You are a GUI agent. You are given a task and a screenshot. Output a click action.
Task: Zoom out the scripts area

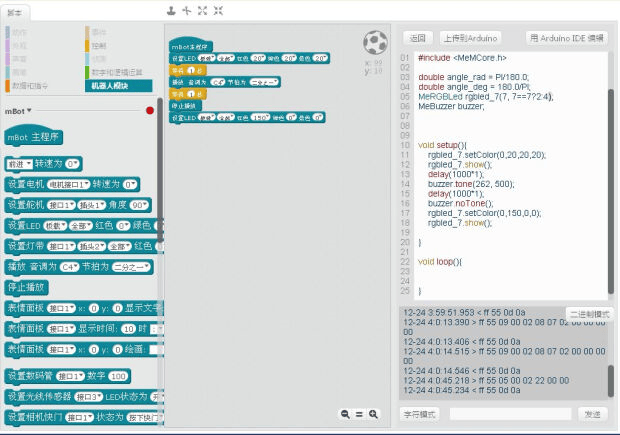pos(345,414)
